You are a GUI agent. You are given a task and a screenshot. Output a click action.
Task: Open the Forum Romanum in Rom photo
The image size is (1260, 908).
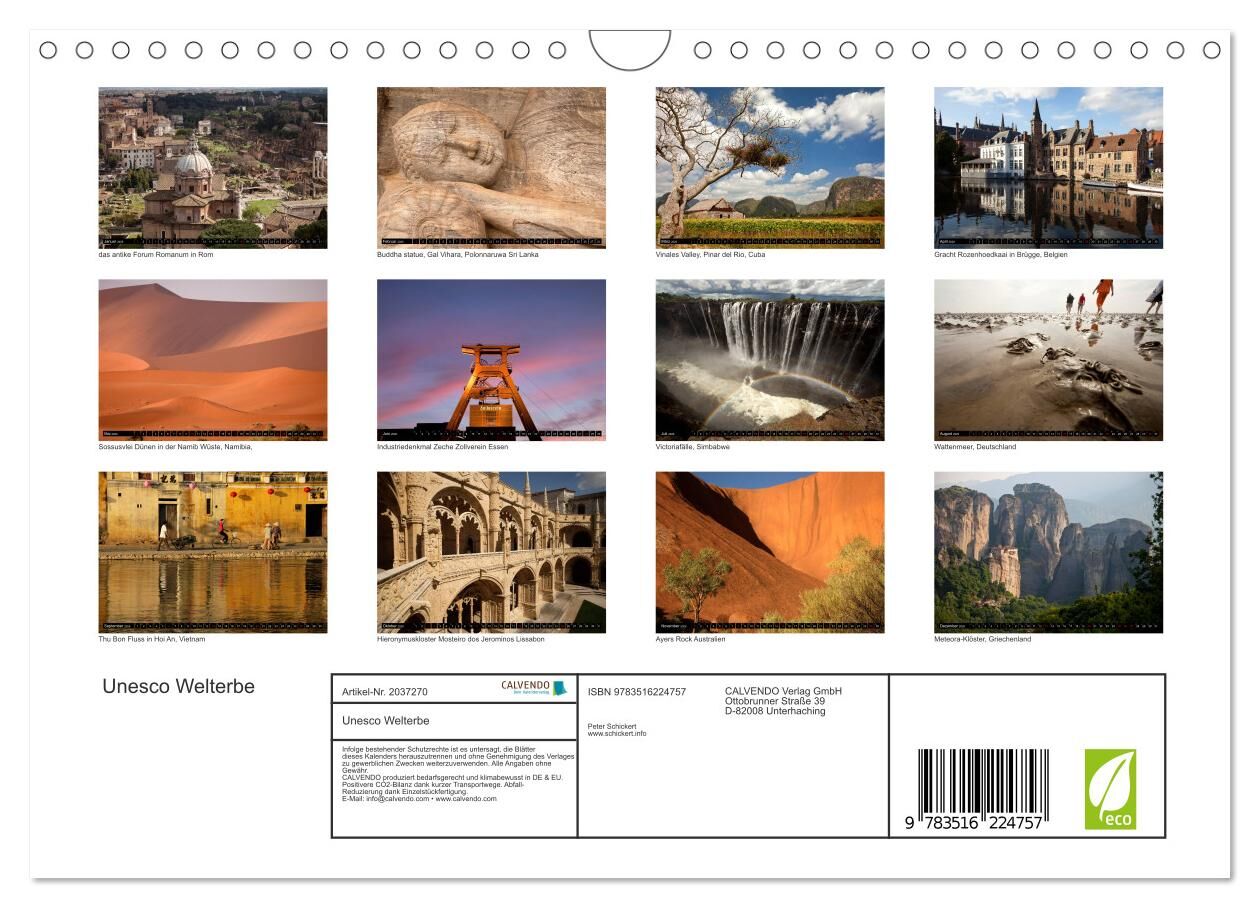[212, 167]
